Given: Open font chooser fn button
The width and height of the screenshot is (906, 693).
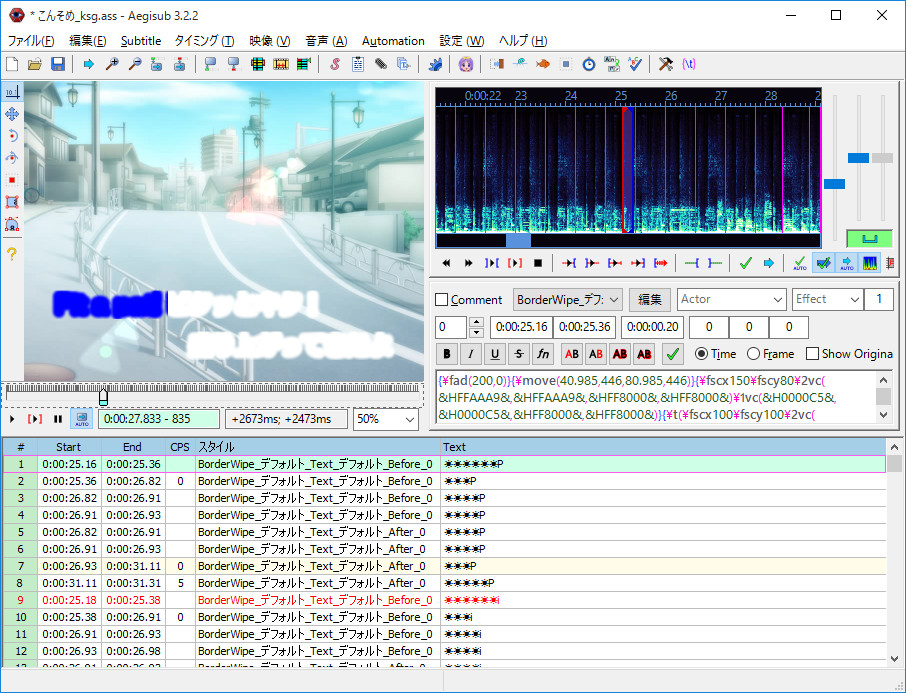Looking at the screenshot, I should 543,354.
